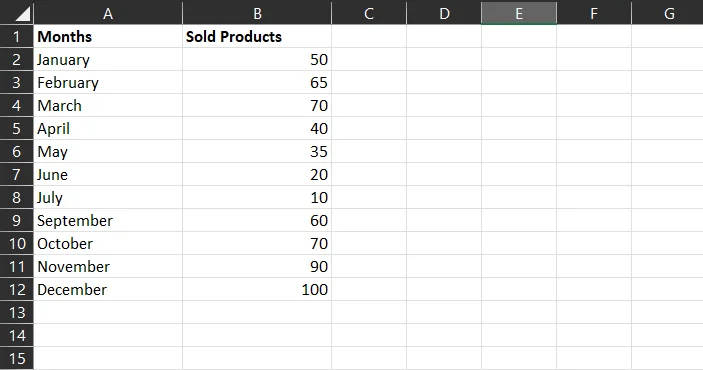Select column D header
The width and height of the screenshot is (703, 370).
pyautogui.click(x=444, y=13)
